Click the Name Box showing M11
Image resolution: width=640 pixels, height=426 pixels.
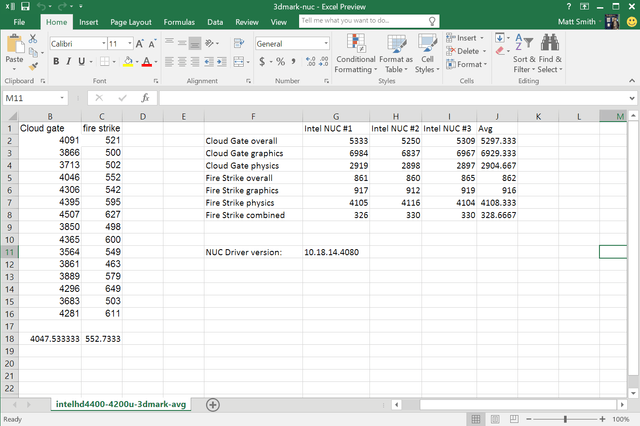34,98
